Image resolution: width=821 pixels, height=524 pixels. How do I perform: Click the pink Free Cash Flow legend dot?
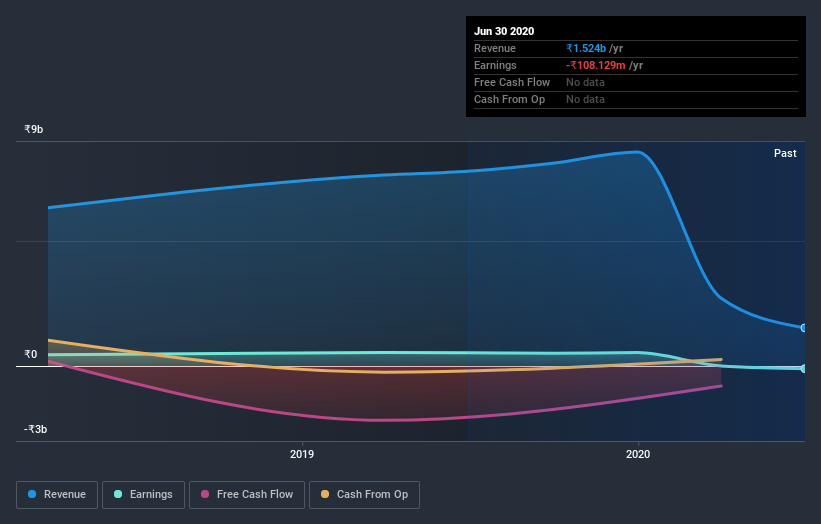point(205,494)
